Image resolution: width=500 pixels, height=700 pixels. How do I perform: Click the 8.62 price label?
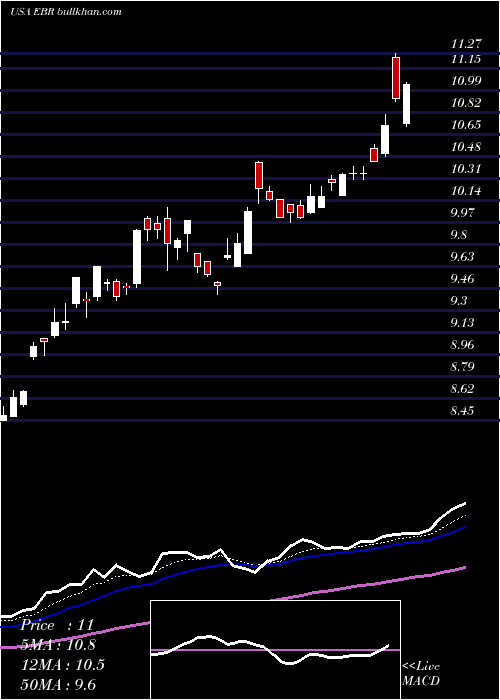[x=462, y=389]
